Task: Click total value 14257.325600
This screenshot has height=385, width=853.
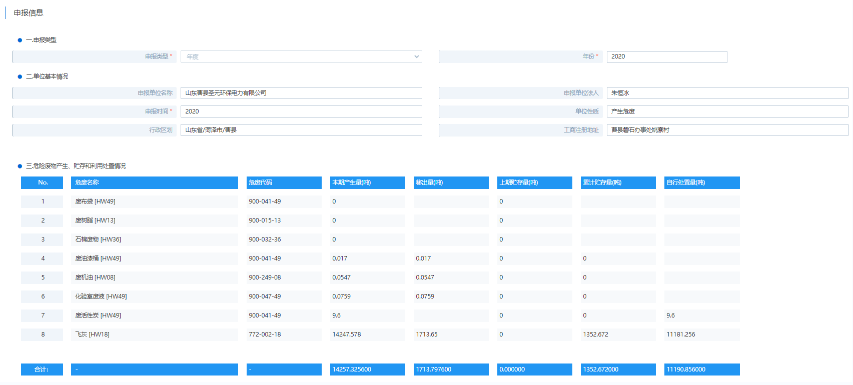Action: click(367, 369)
